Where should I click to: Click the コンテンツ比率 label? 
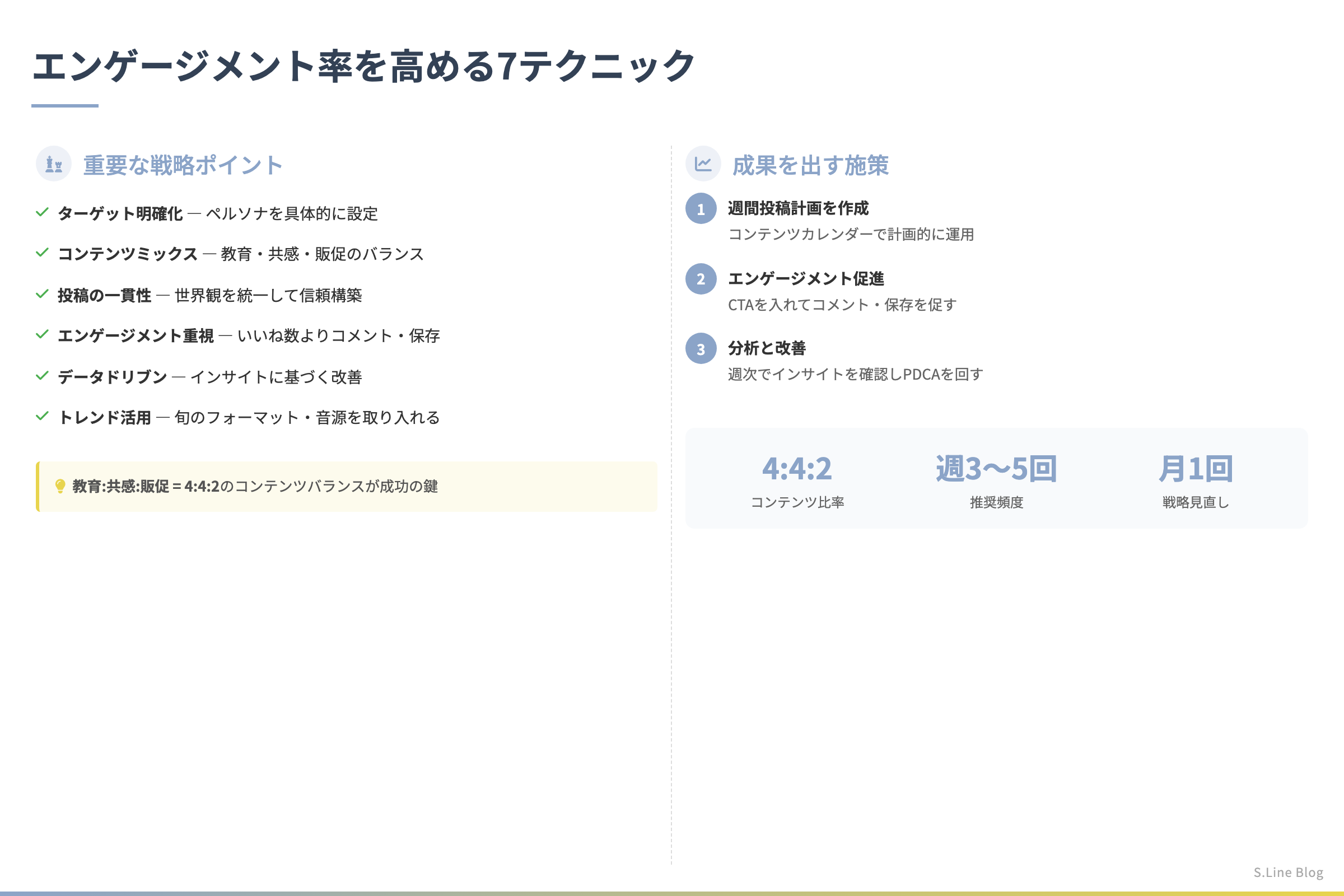point(797,502)
